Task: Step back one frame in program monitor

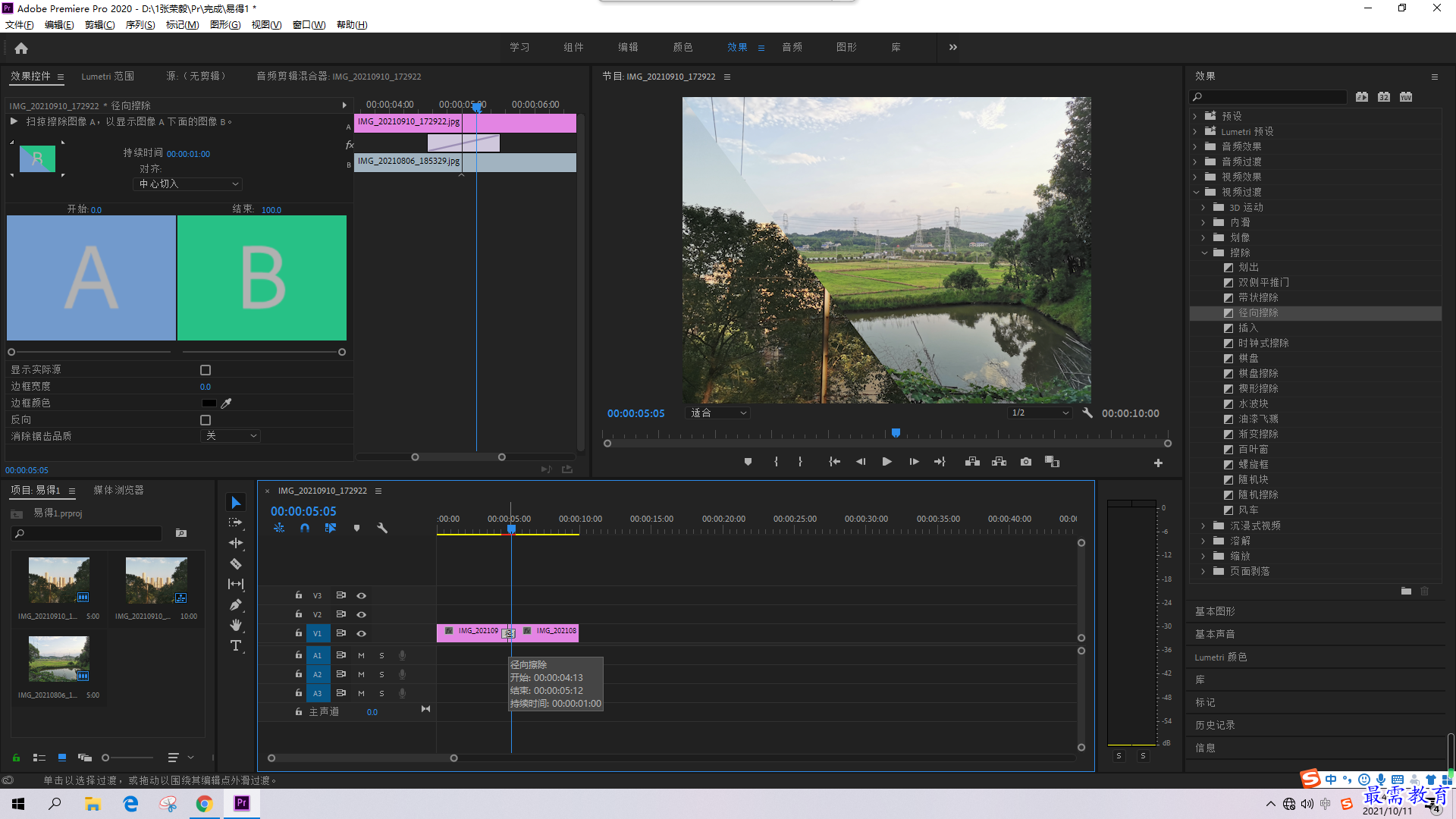Action: (x=861, y=462)
